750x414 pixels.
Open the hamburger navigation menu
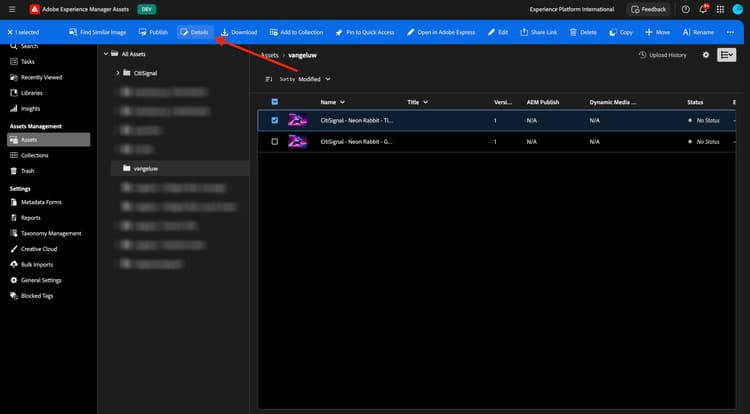(12, 9)
